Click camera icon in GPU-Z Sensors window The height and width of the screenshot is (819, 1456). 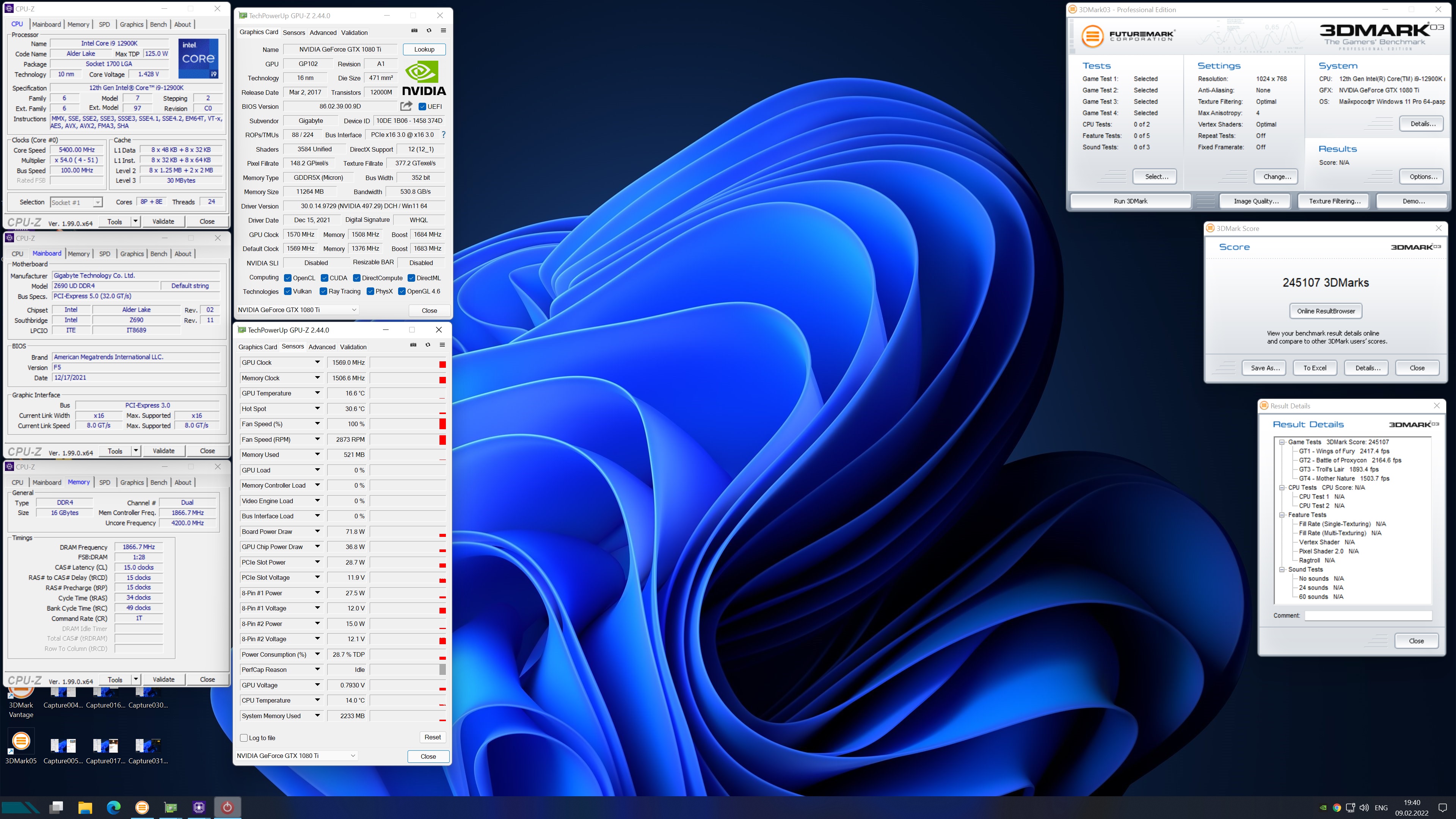tap(413, 345)
